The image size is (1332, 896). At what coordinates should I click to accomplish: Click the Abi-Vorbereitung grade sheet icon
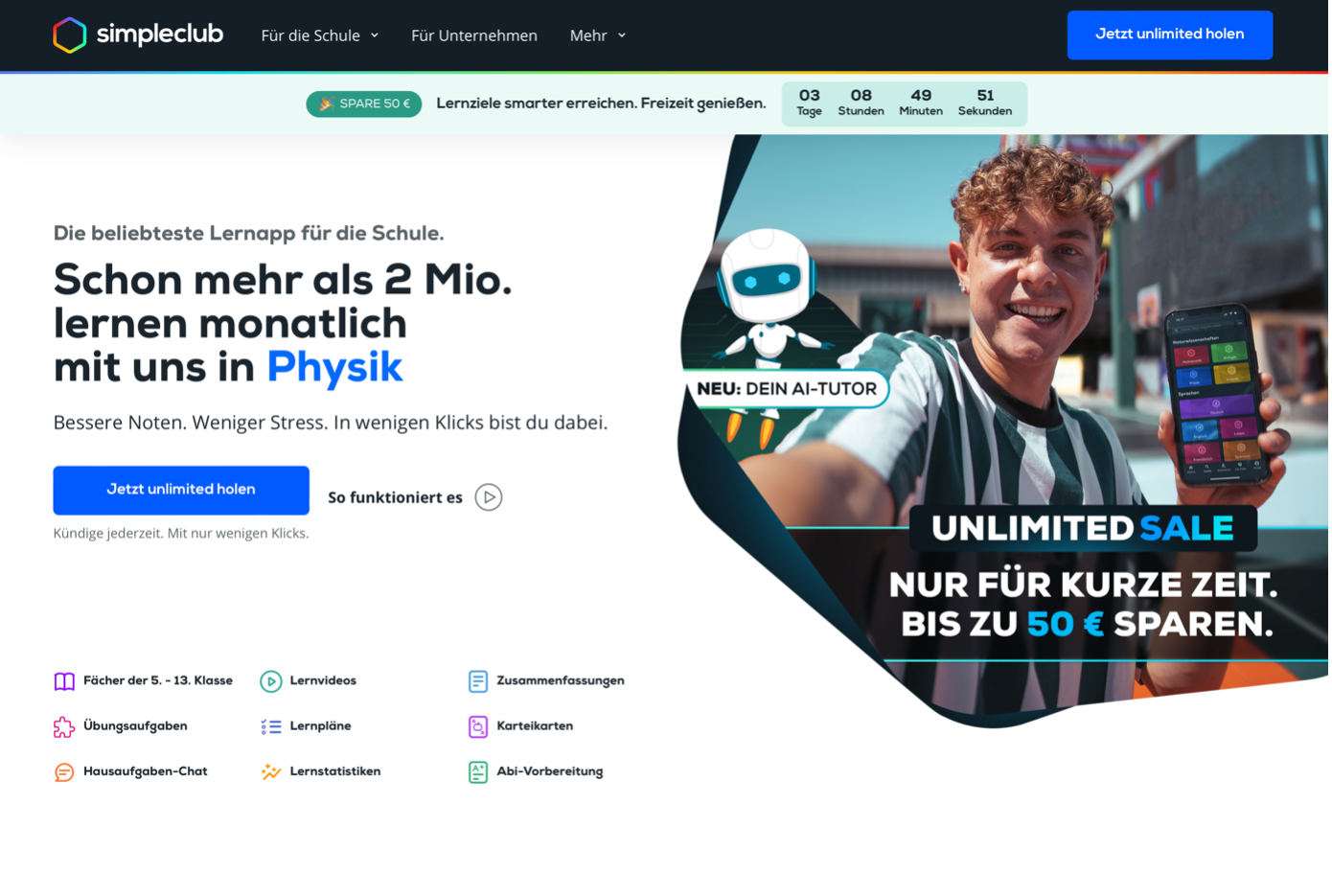(478, 774)
